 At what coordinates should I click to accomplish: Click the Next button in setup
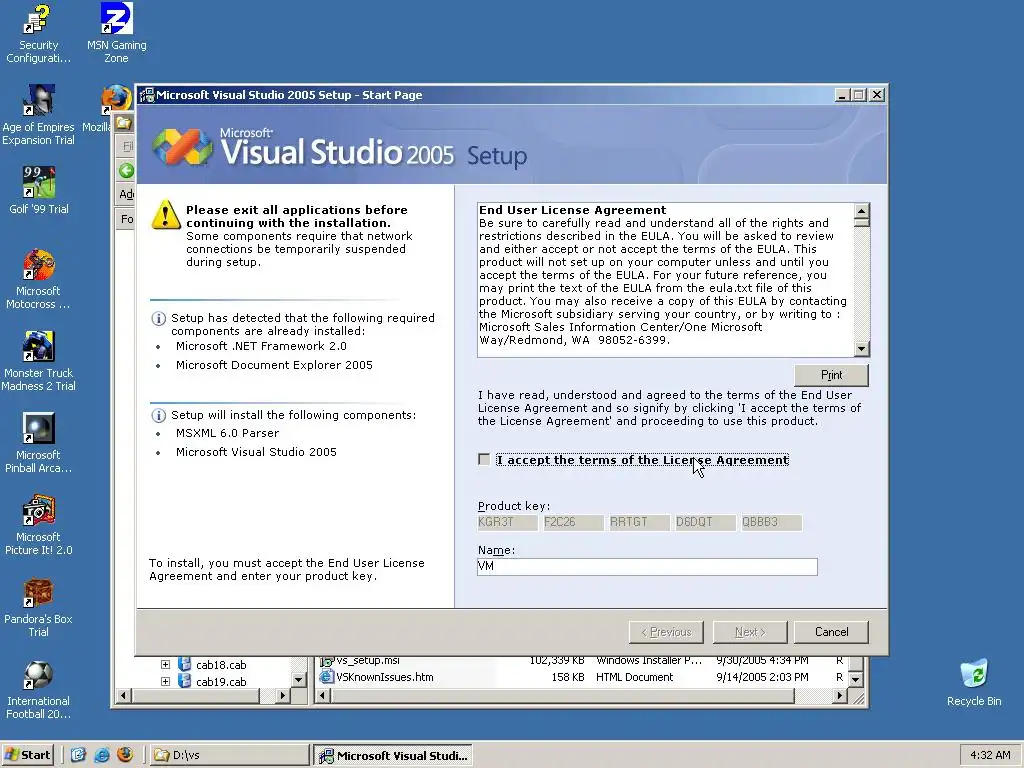coord(750,632)
